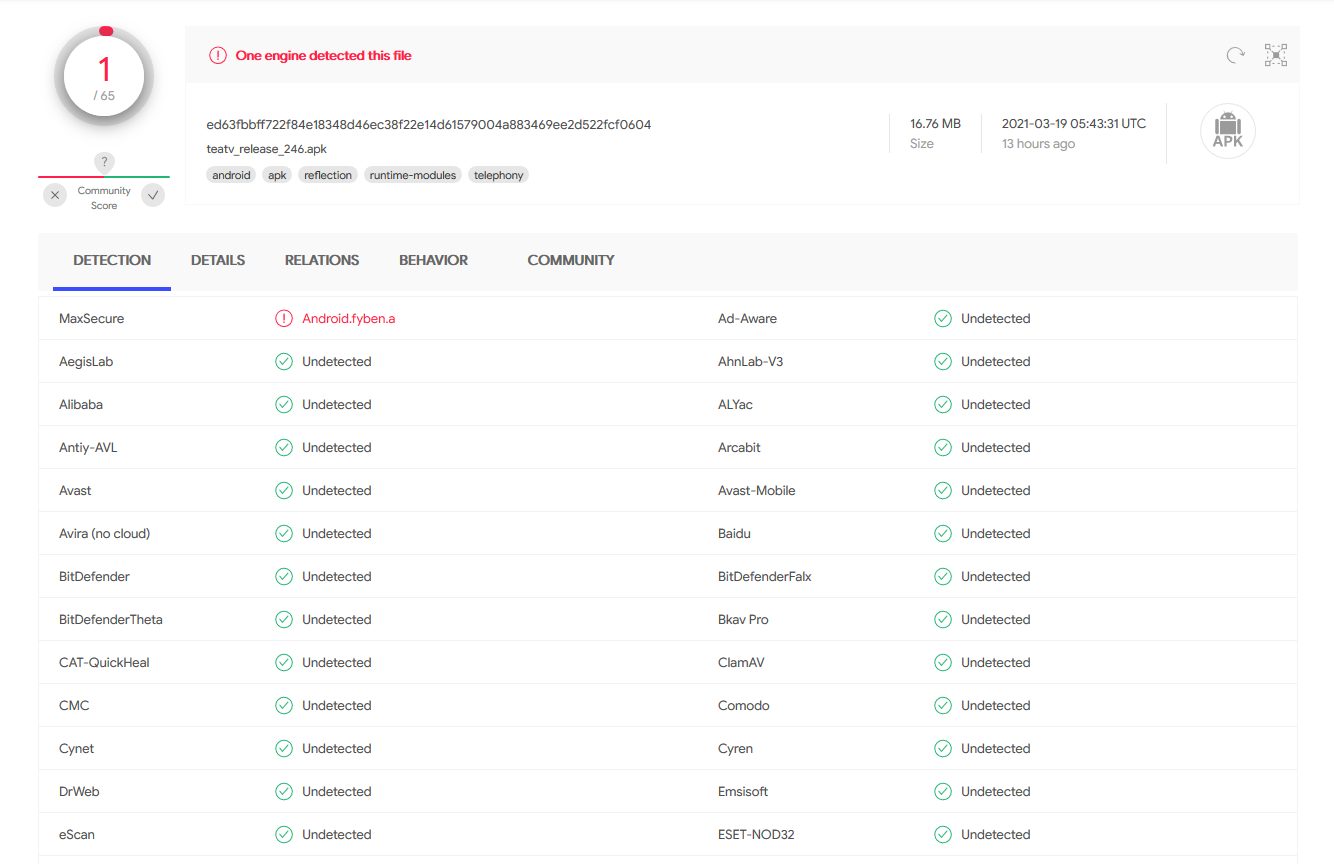Viewport: 1334px width, 864px height.
Task: Click the BitDefenderFalx engine name
Action: 765,577
